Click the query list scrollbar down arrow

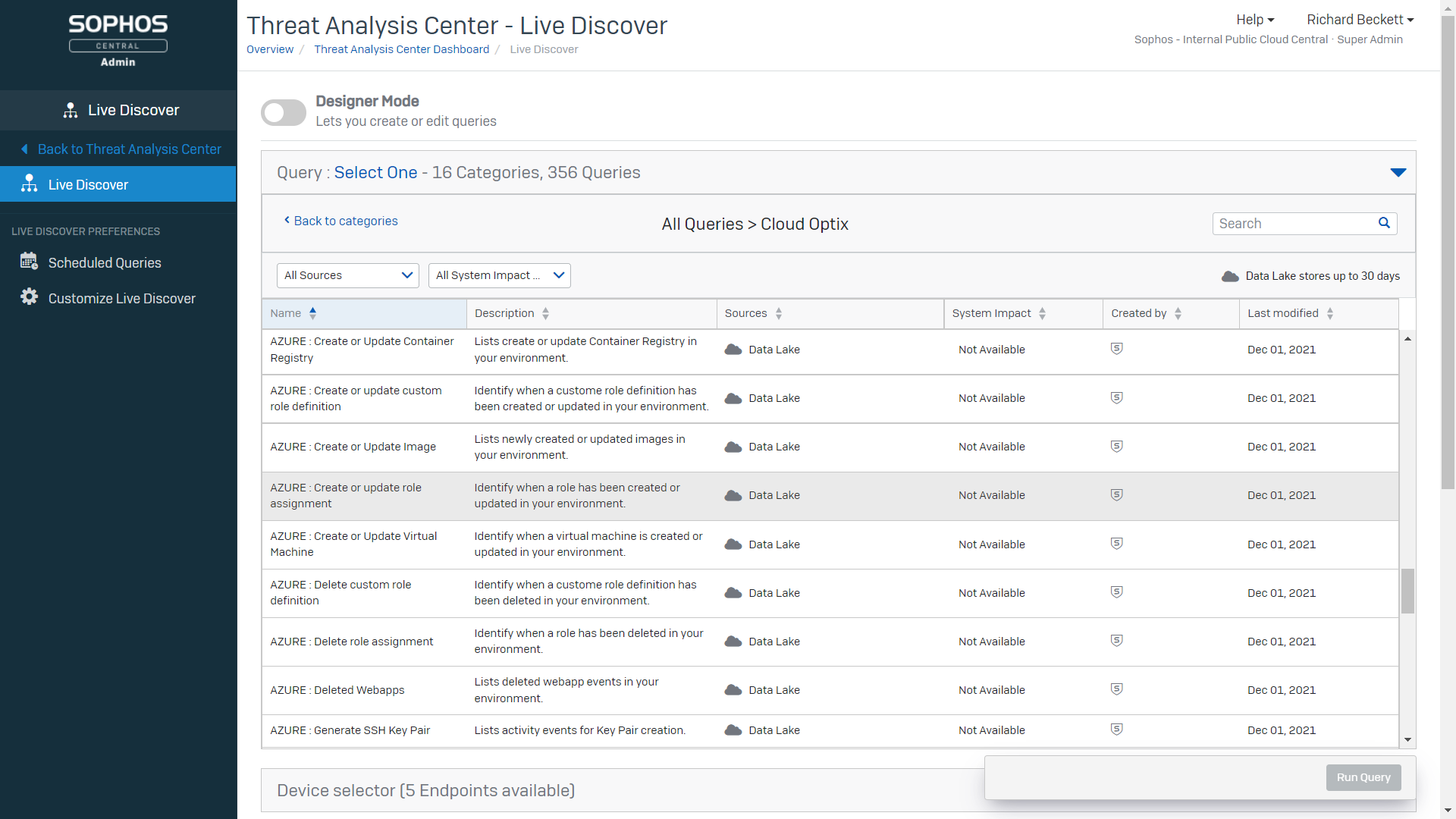pyautogui.click(x=1407, y=739)
